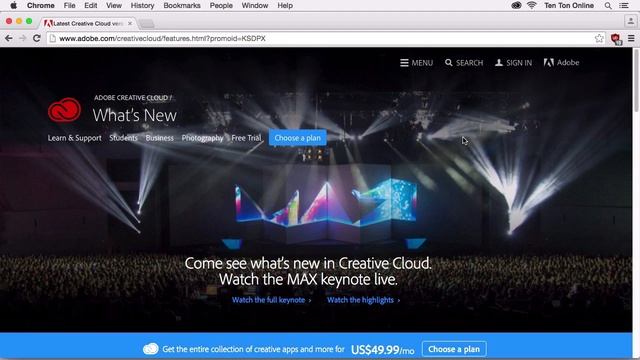This screenshot has width=640, height=360.
Task: Click the Creative Cloud eye icon in menu bar
Action: point(516,5)
